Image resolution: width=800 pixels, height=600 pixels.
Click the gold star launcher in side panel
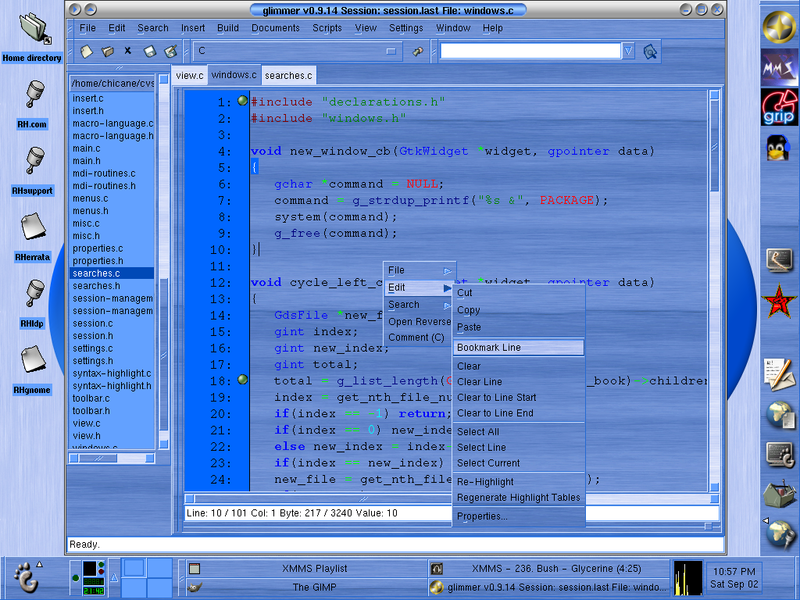(x=779, y=26)
